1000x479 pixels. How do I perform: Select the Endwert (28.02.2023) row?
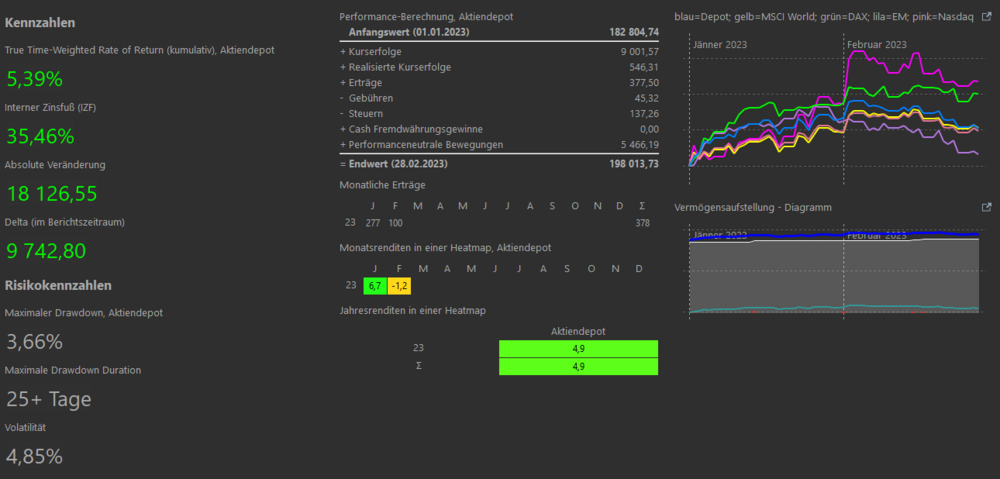(499, 164)
